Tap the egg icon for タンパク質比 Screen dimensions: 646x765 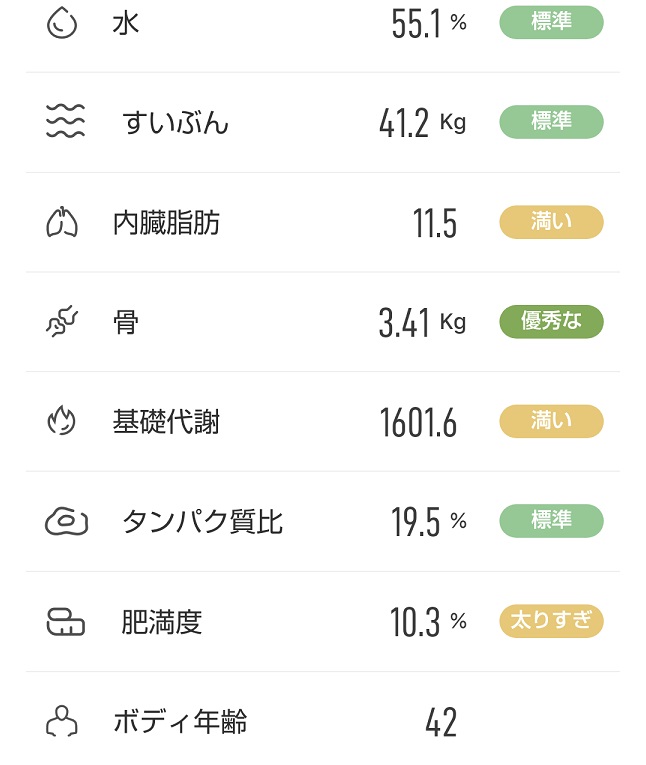(66, 521)
